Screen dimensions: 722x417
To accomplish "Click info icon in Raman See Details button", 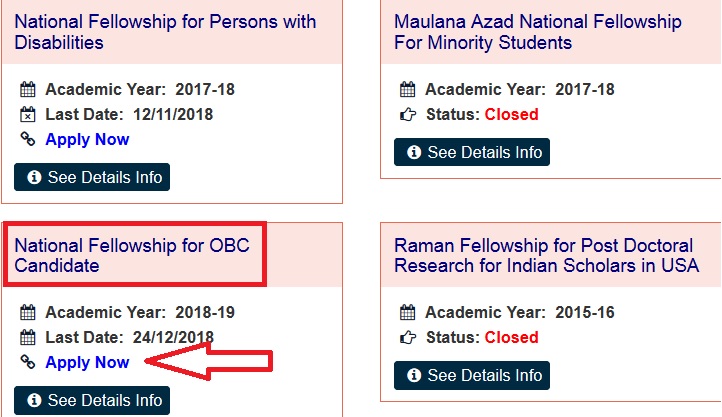I will 413,375.
